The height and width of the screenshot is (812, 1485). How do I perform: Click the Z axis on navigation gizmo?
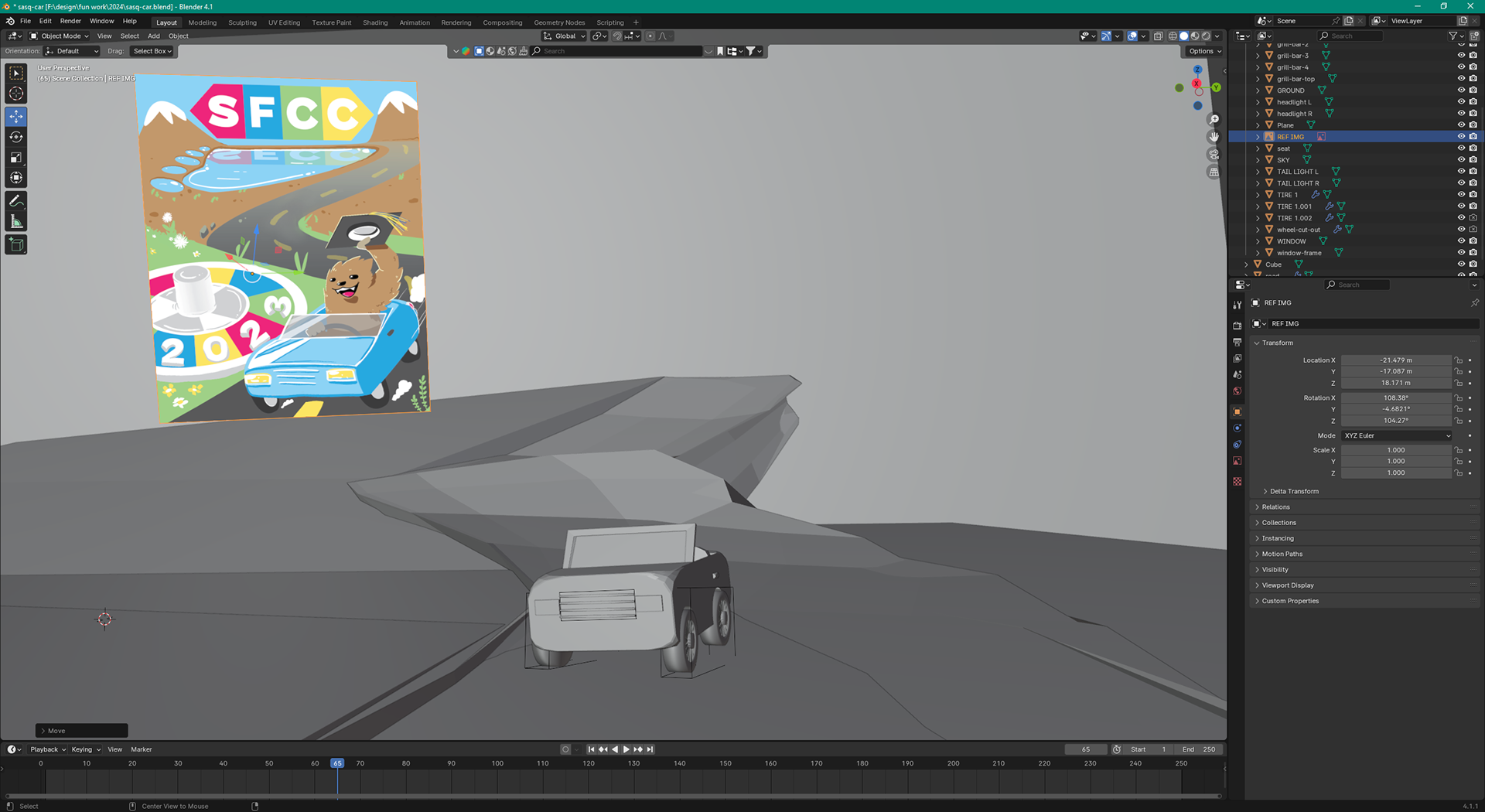pyautogui.click(x=1197, y=70)
